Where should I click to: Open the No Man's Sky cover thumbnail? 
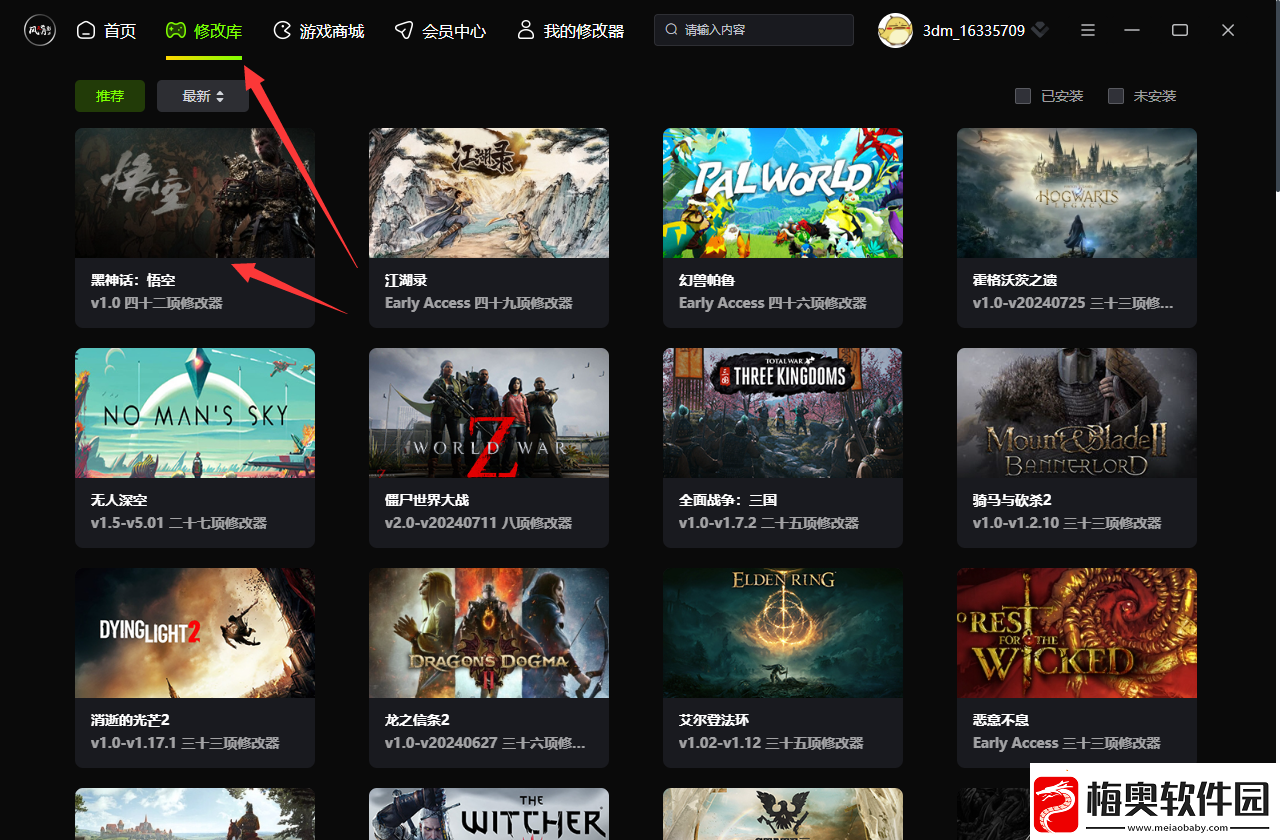[x=195, y=413]
